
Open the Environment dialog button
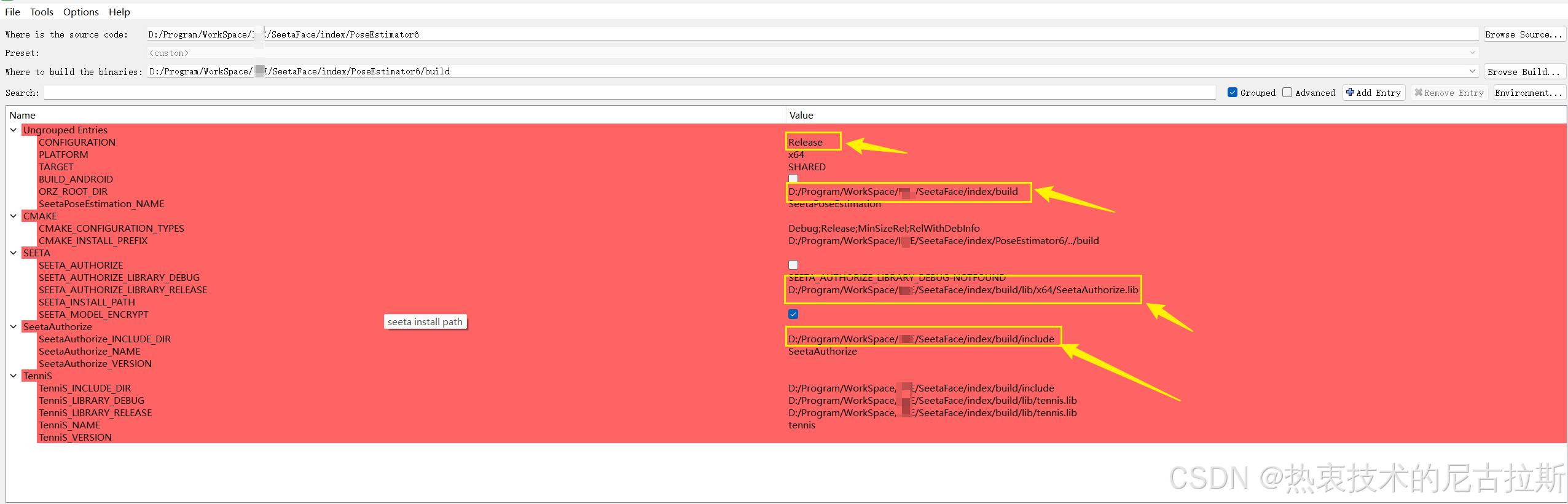pos(1529,93)
